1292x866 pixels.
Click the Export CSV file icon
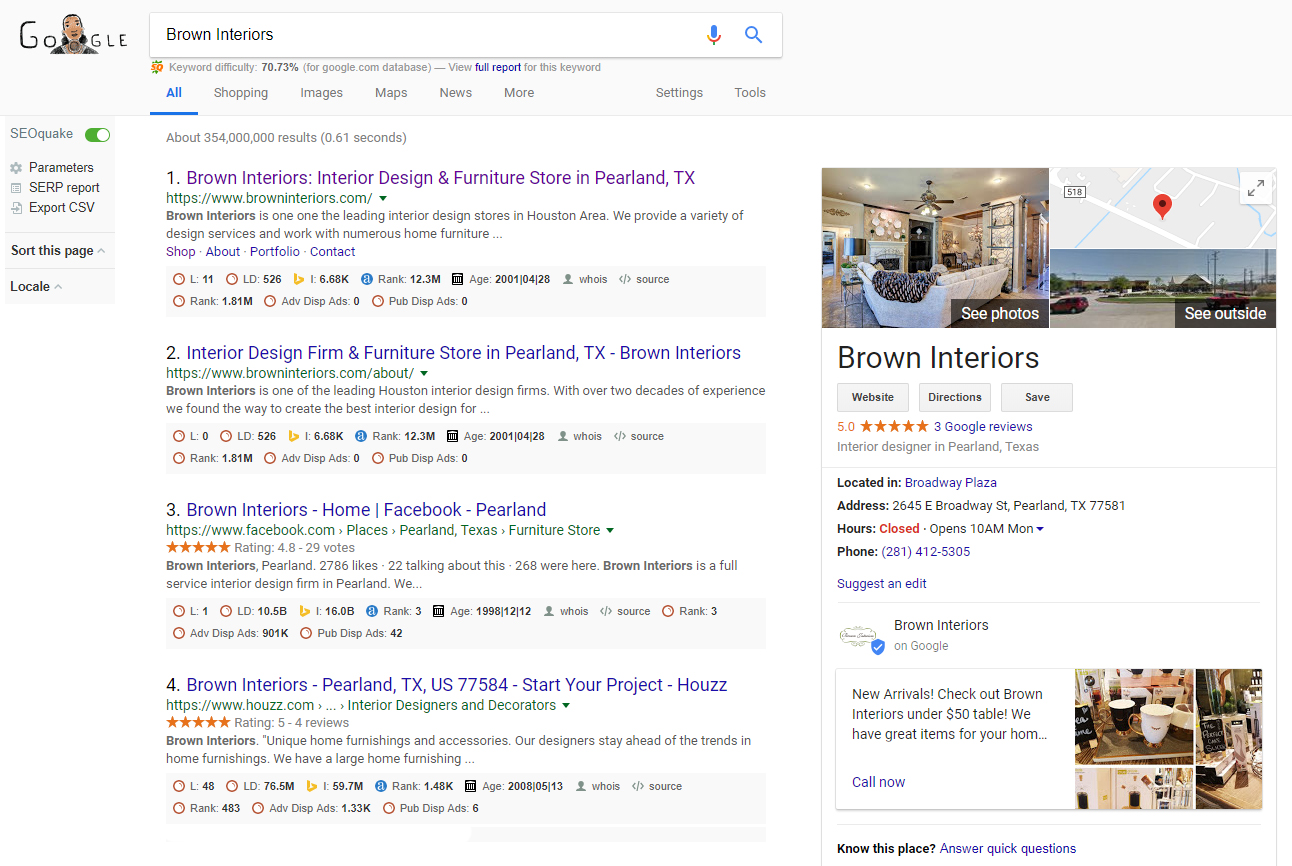tap(16, 208)
